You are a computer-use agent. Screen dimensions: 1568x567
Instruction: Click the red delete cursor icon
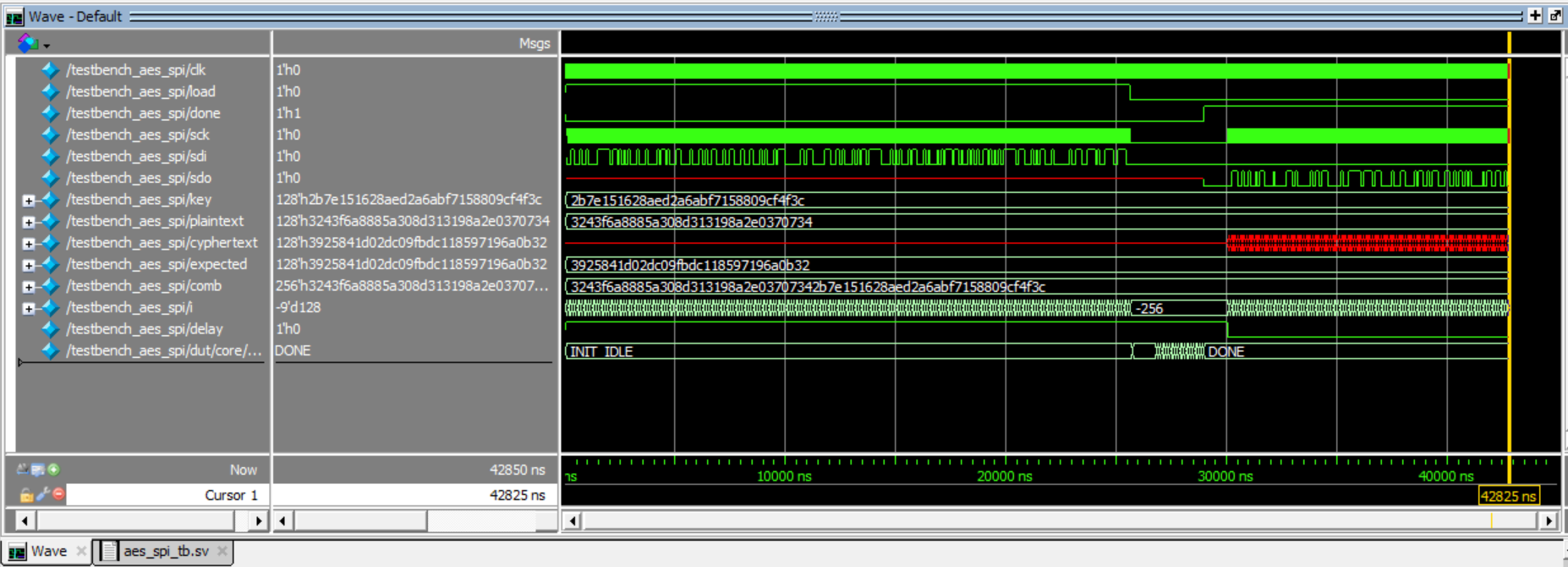coord(58,494)
